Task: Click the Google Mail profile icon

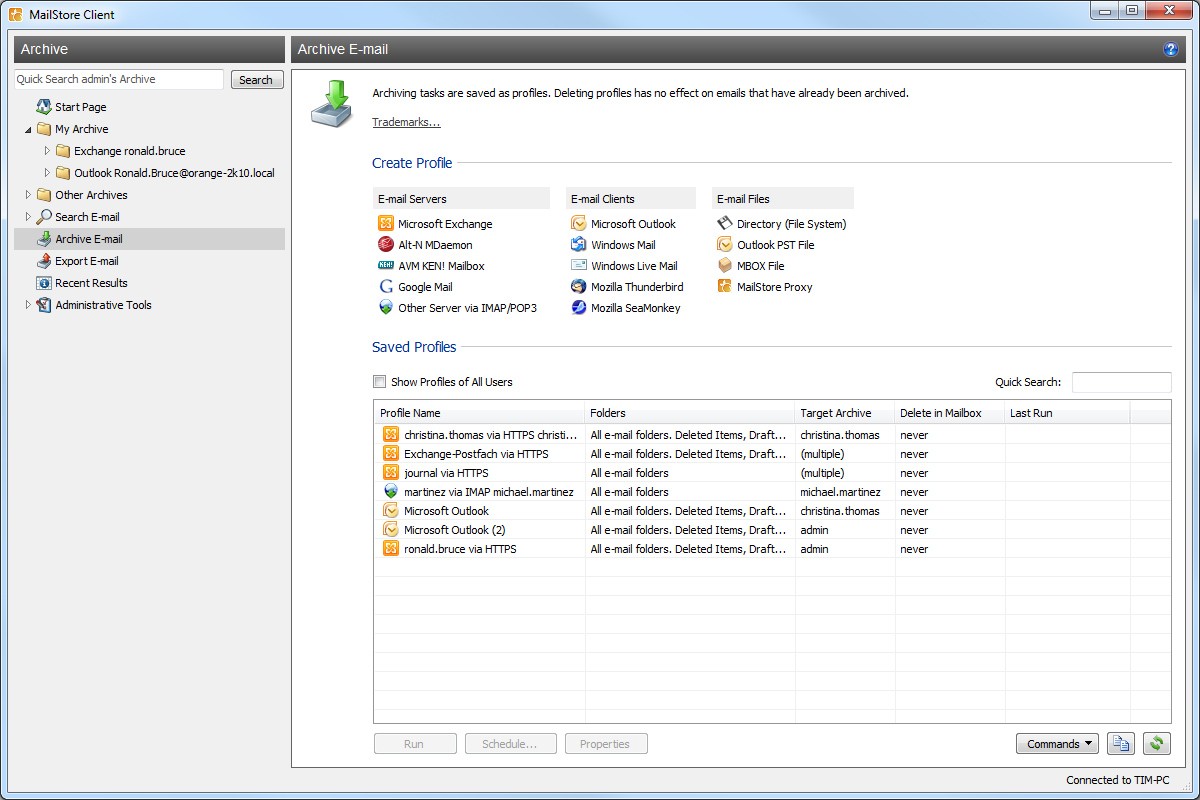Action: tap(386, 287)
